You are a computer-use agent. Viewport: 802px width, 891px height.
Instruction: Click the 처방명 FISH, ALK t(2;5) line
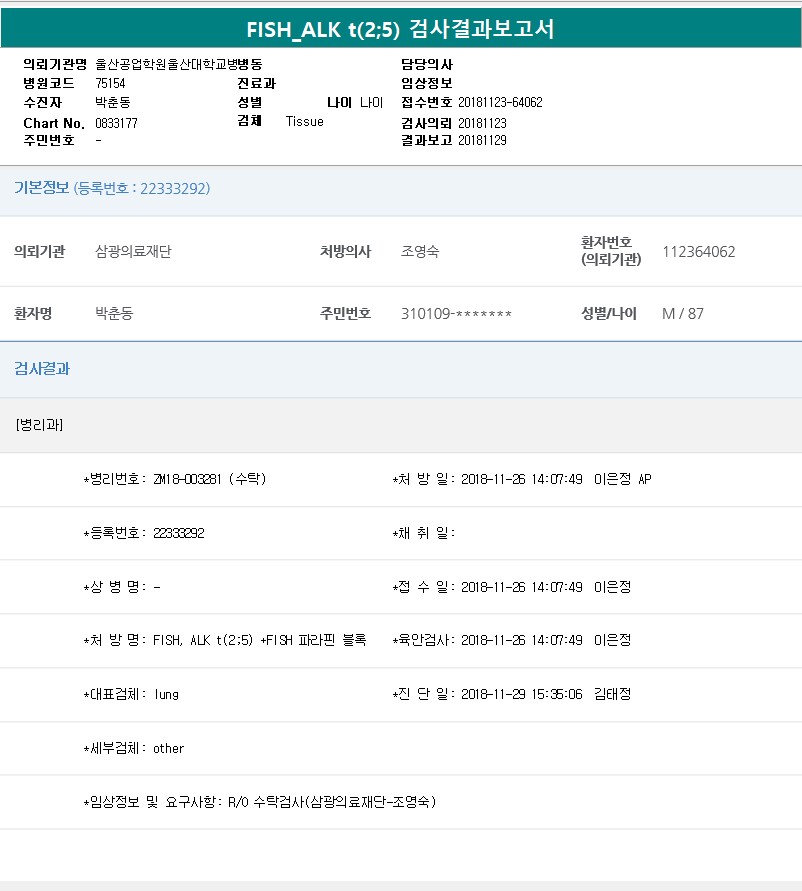pos(224,640)
